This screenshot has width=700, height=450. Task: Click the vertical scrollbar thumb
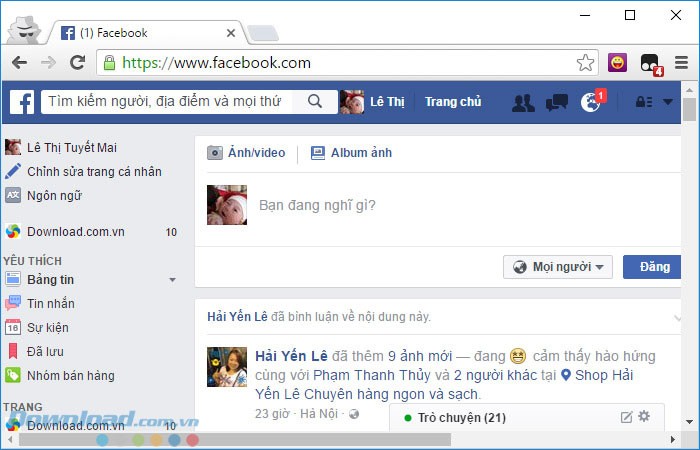pos(689,109)
